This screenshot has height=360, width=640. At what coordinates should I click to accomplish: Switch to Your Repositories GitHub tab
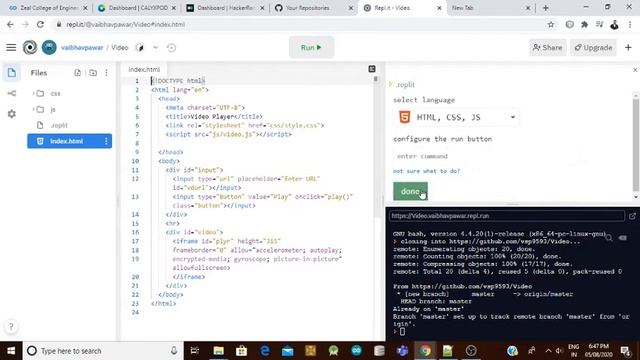[x=314, y=8]
